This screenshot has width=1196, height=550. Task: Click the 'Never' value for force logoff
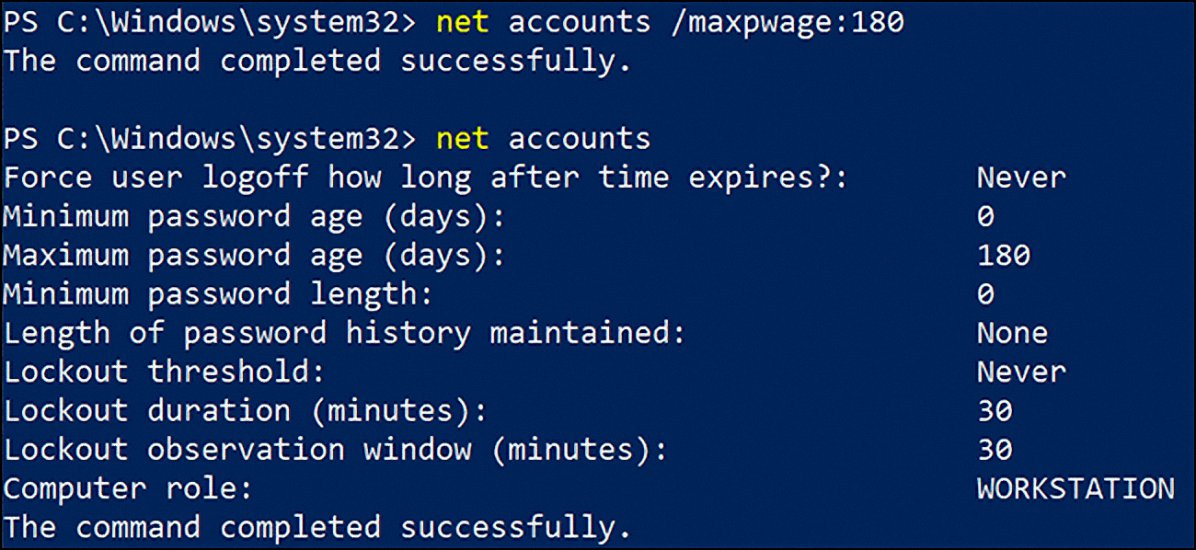(x=1021, y=177)
